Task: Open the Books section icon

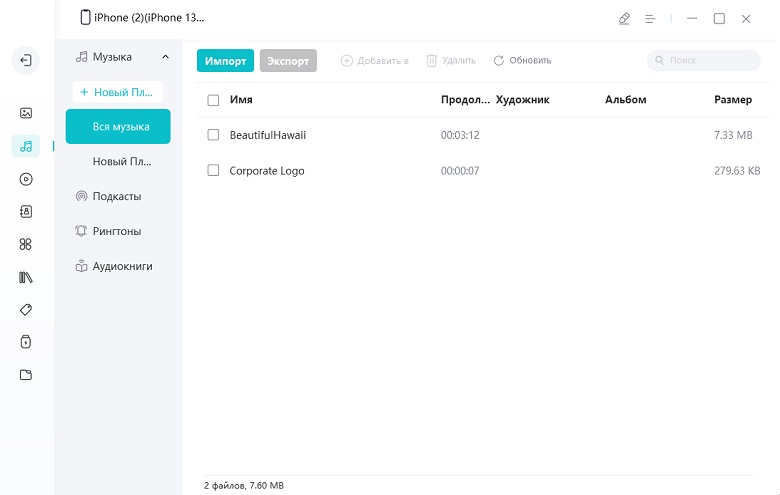Action: coord(26,277)
